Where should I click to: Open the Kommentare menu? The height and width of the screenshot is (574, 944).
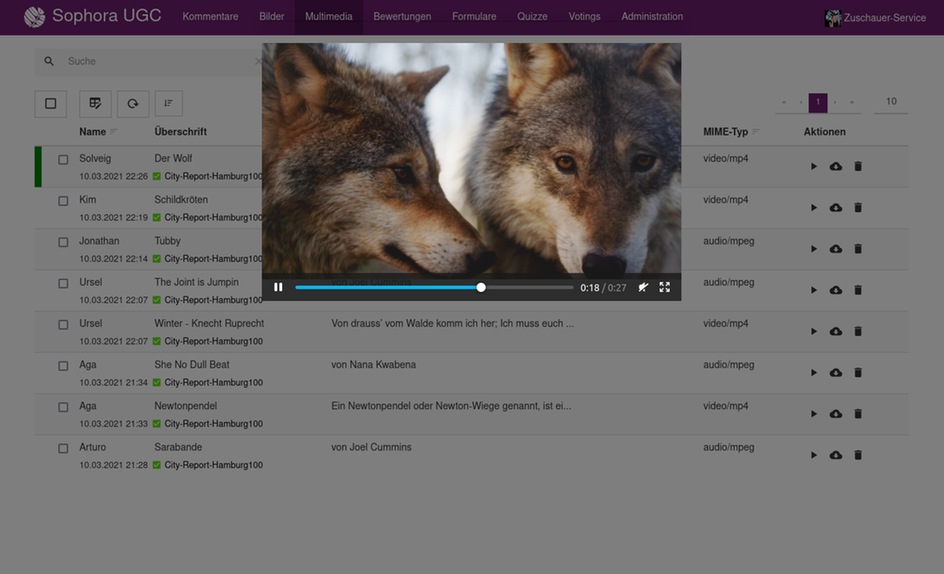click(x=210, y=17)
